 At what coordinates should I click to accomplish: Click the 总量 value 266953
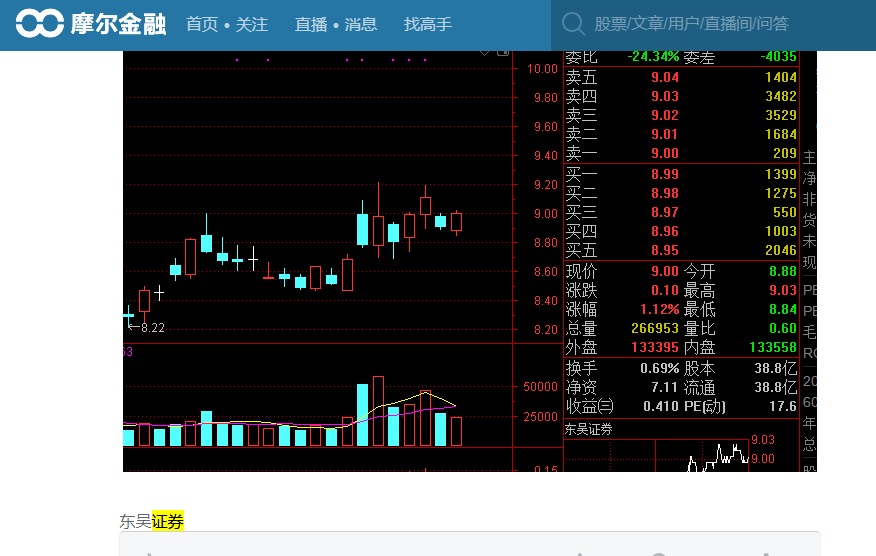(655, 328)
